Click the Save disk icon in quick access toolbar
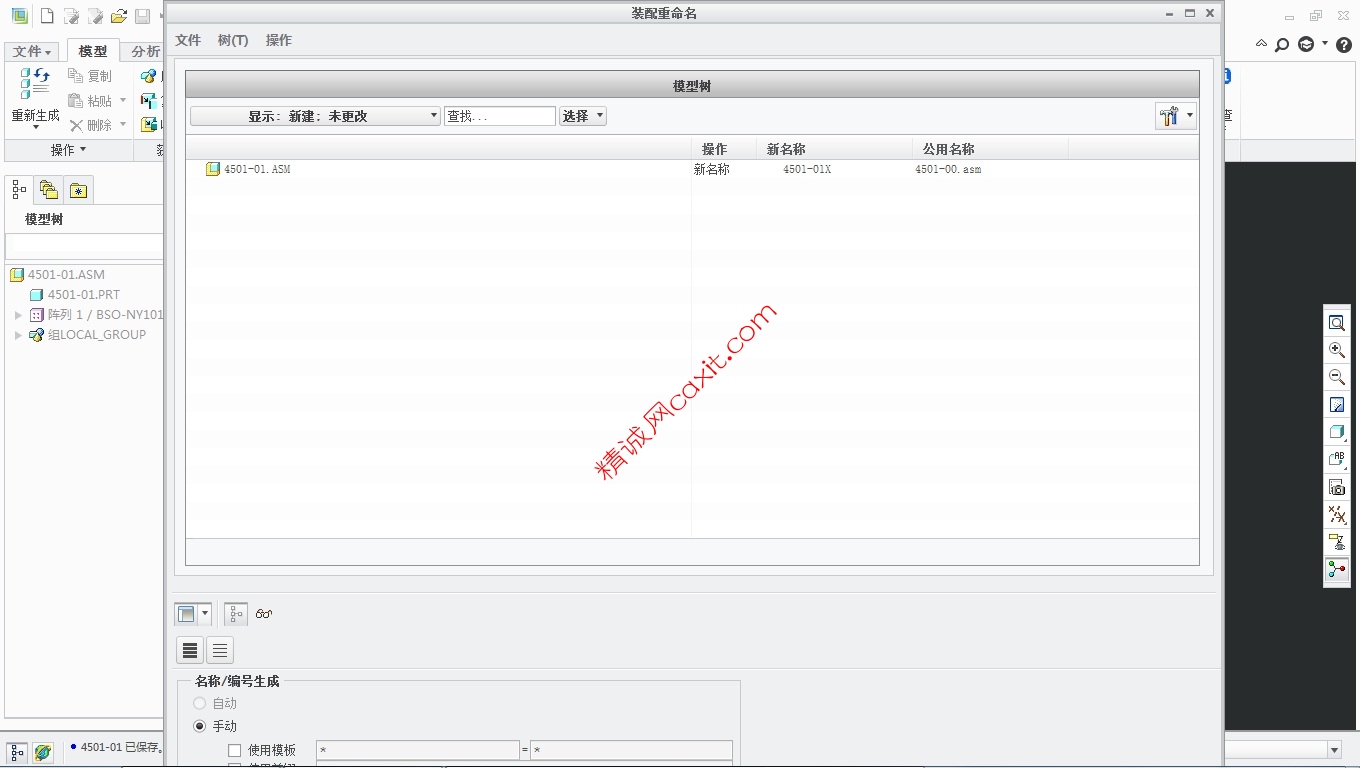This screenshot has height=768, width=1360. 142,16
